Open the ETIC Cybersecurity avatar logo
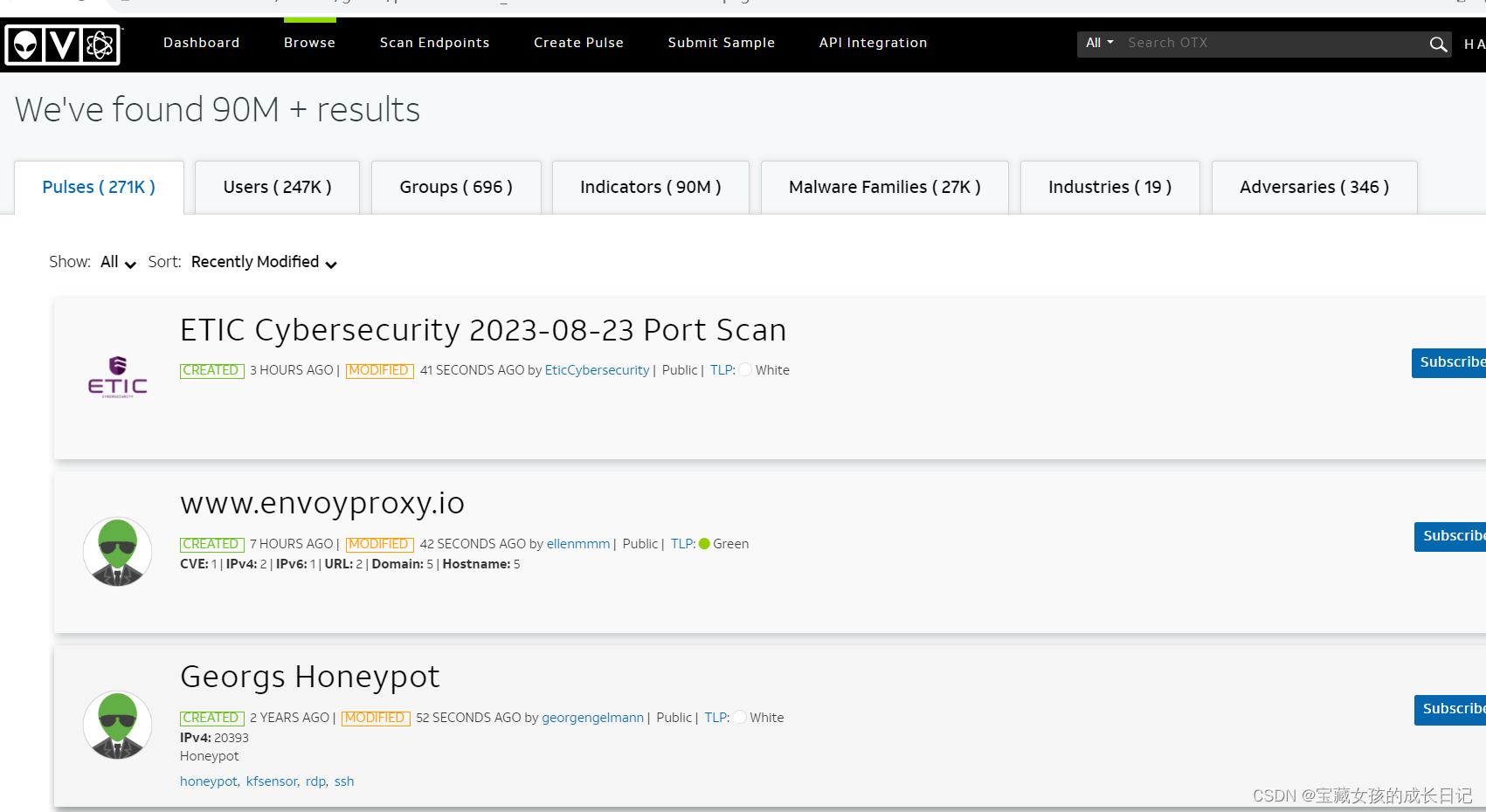1486x812 pixels. (x=118, y=377)
